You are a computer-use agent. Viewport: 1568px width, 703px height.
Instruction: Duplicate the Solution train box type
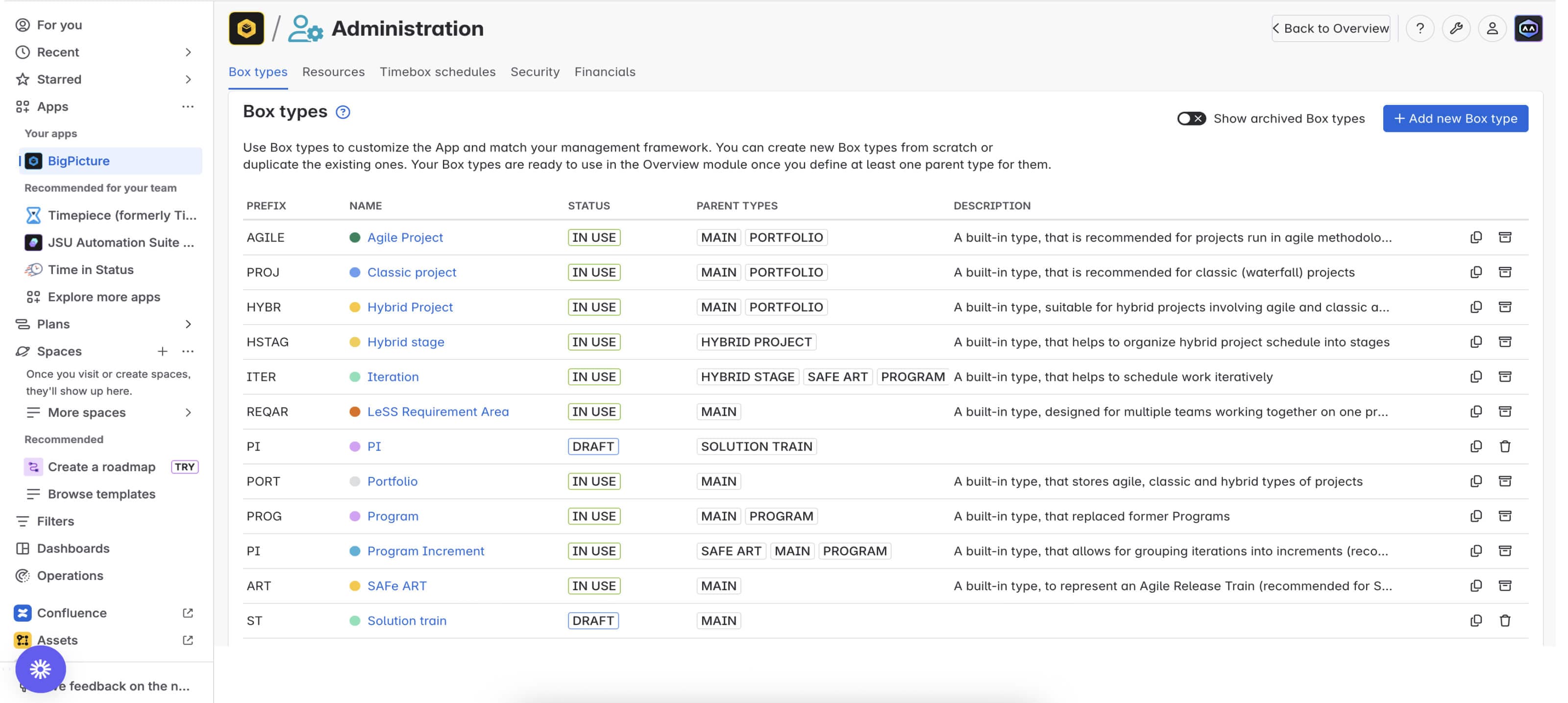click(x=1476, y=621)
